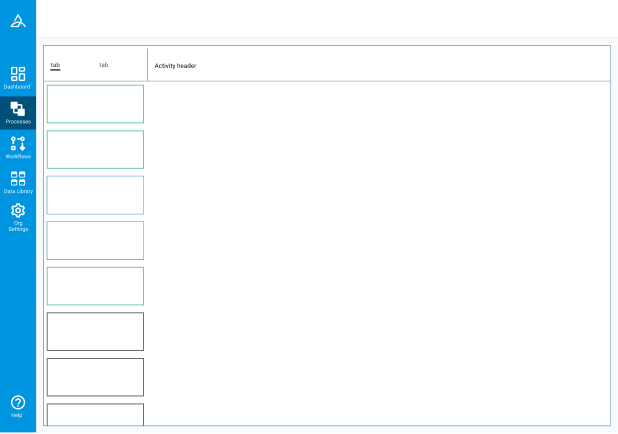Open Org Settings gear icon
618x434 pixels.
coord(18,216)
